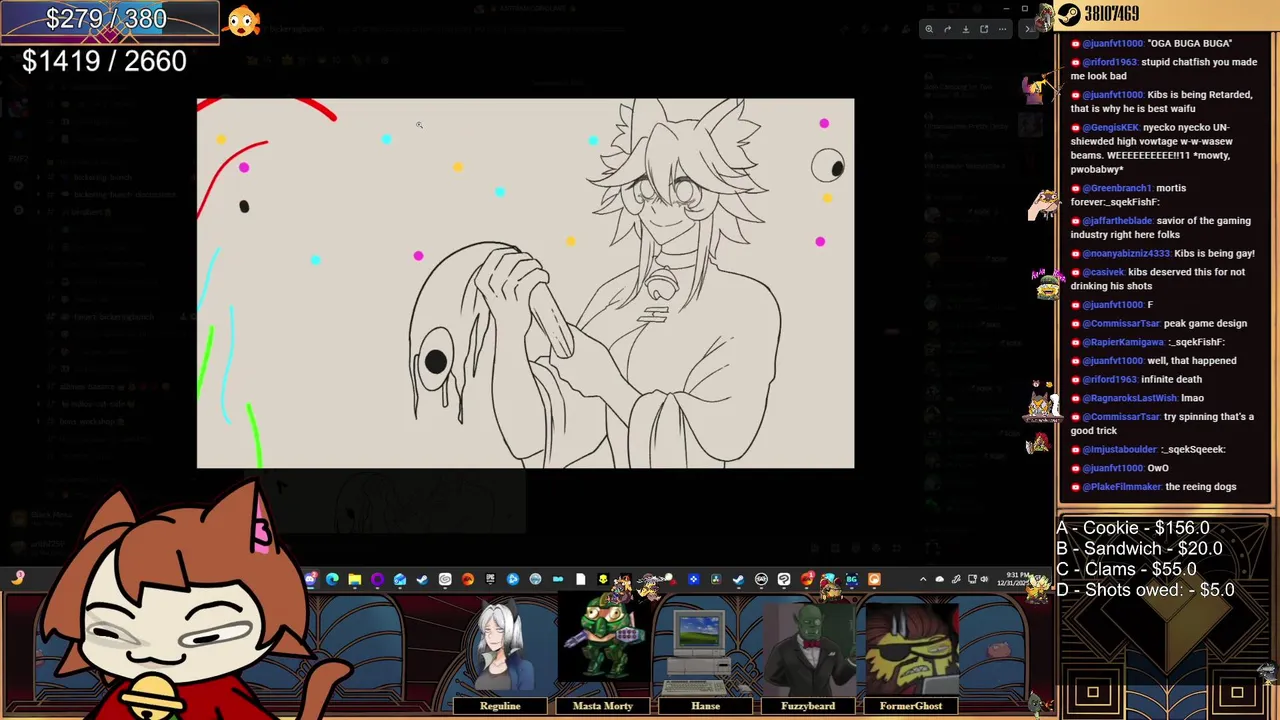Launch Microsoft Edge from the taskbar
Screen dimensions: 1280x720
pos(331,579)
